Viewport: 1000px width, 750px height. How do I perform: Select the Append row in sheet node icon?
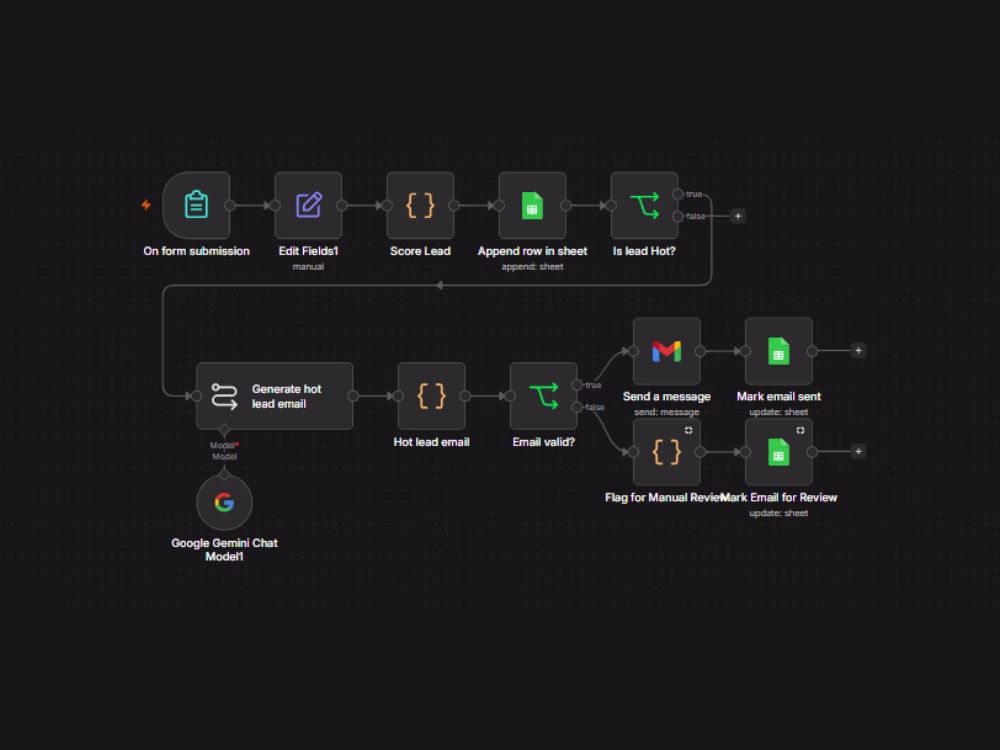point(533,205)
